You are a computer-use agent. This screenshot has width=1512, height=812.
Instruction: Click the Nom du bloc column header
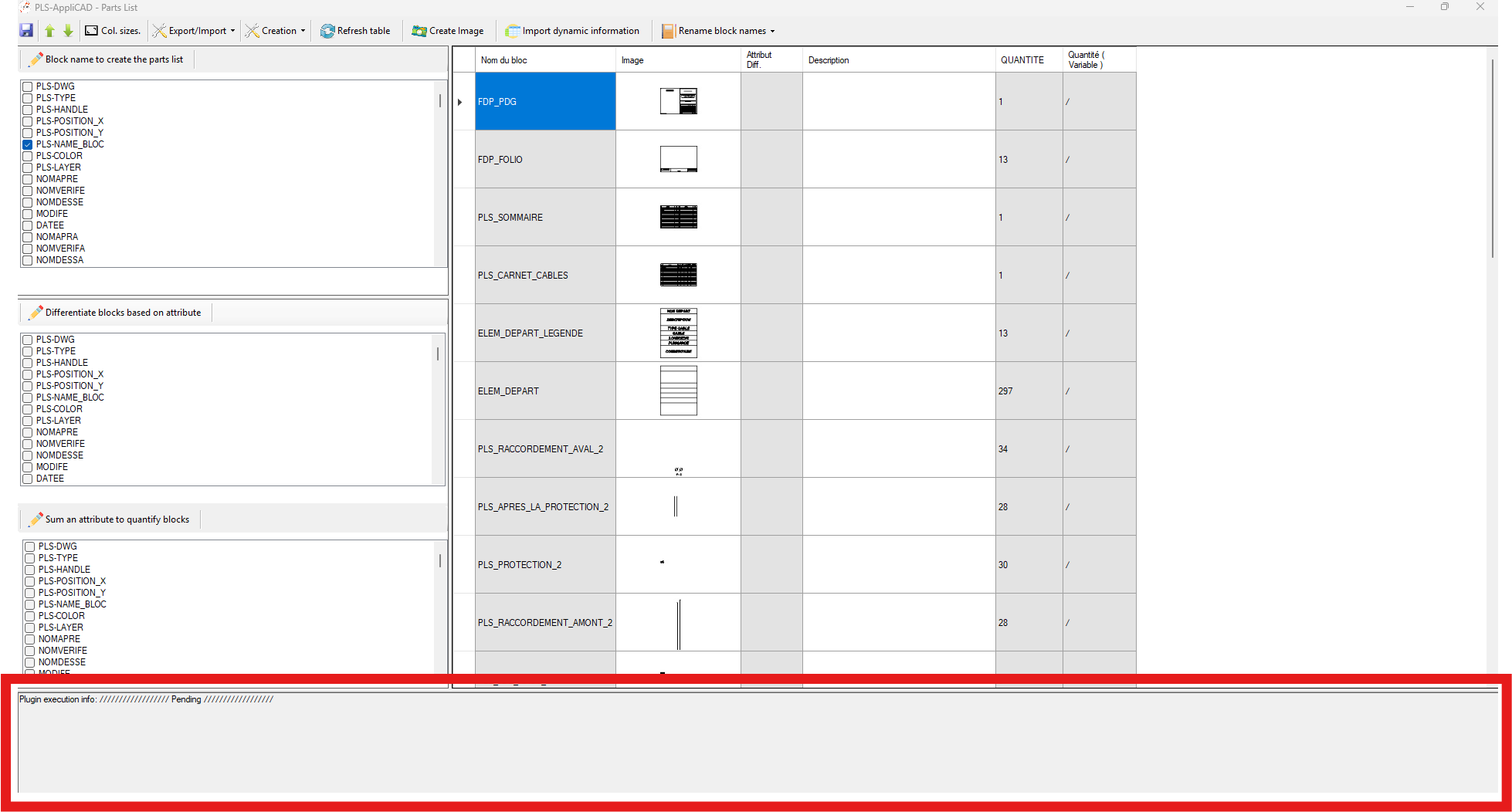point(503,60)
